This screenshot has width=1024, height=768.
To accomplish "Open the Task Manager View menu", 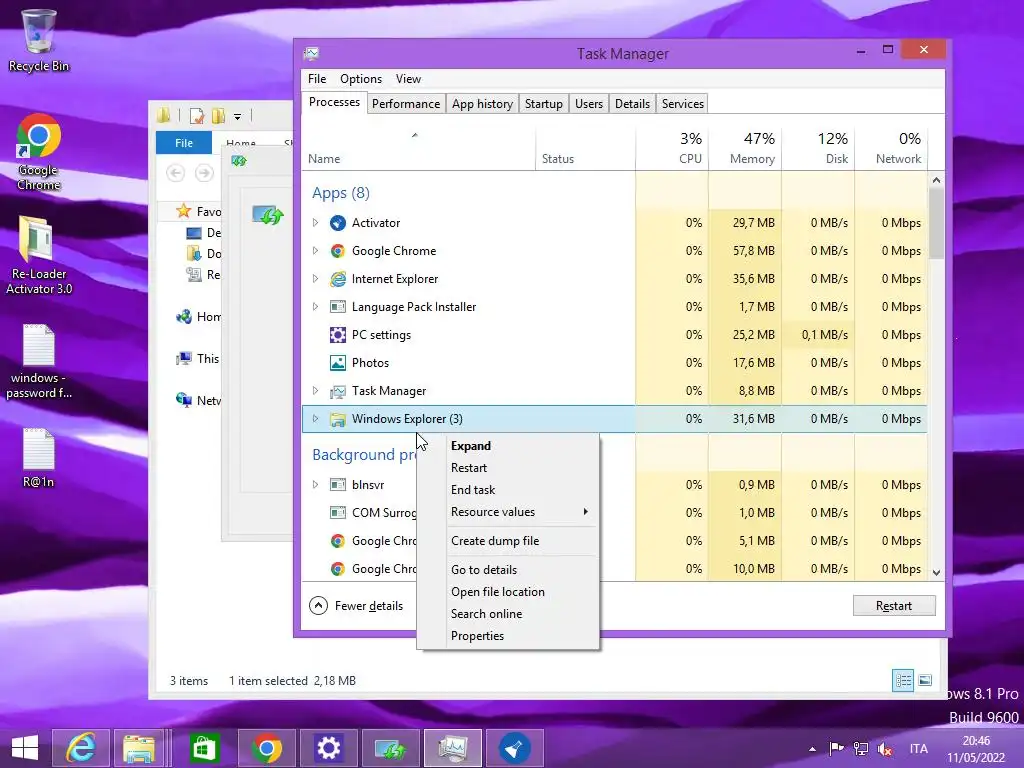I will click(x=408, y=79).
